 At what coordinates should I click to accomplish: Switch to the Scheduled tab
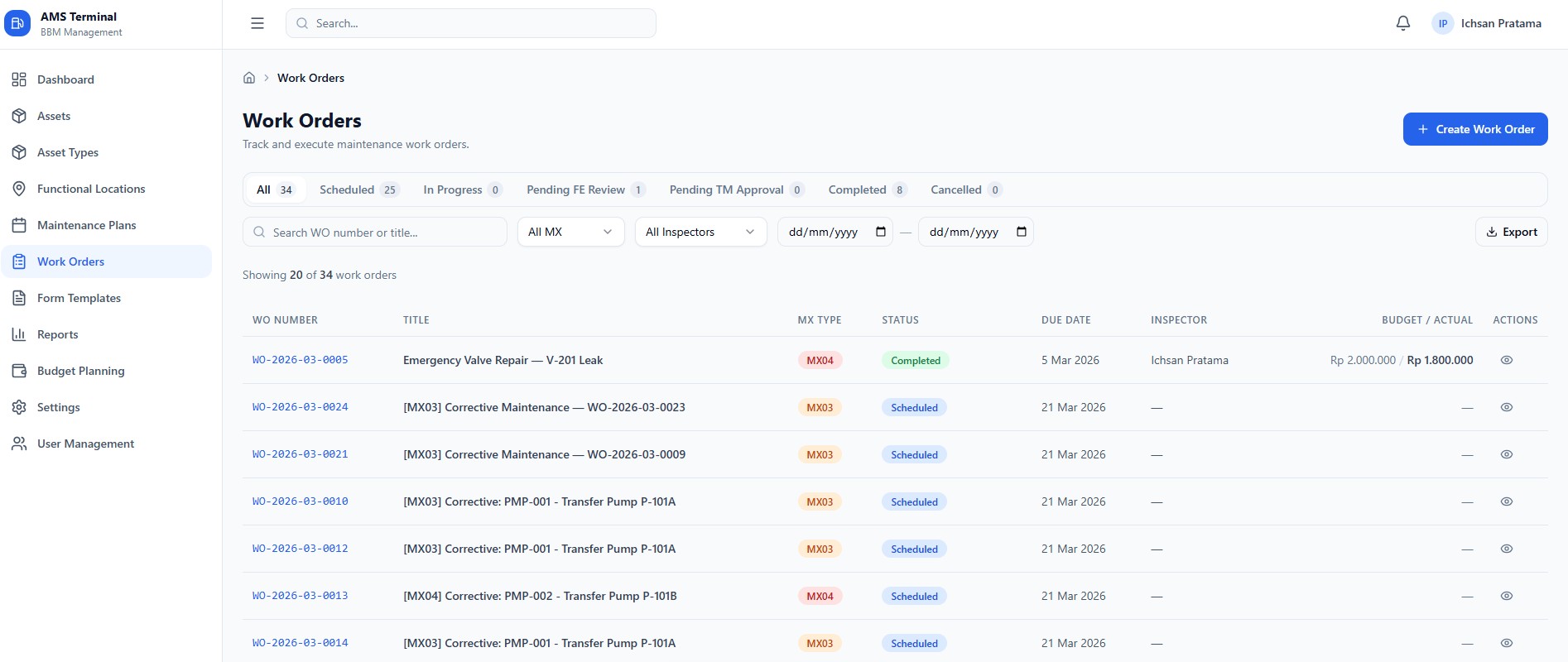358,189
